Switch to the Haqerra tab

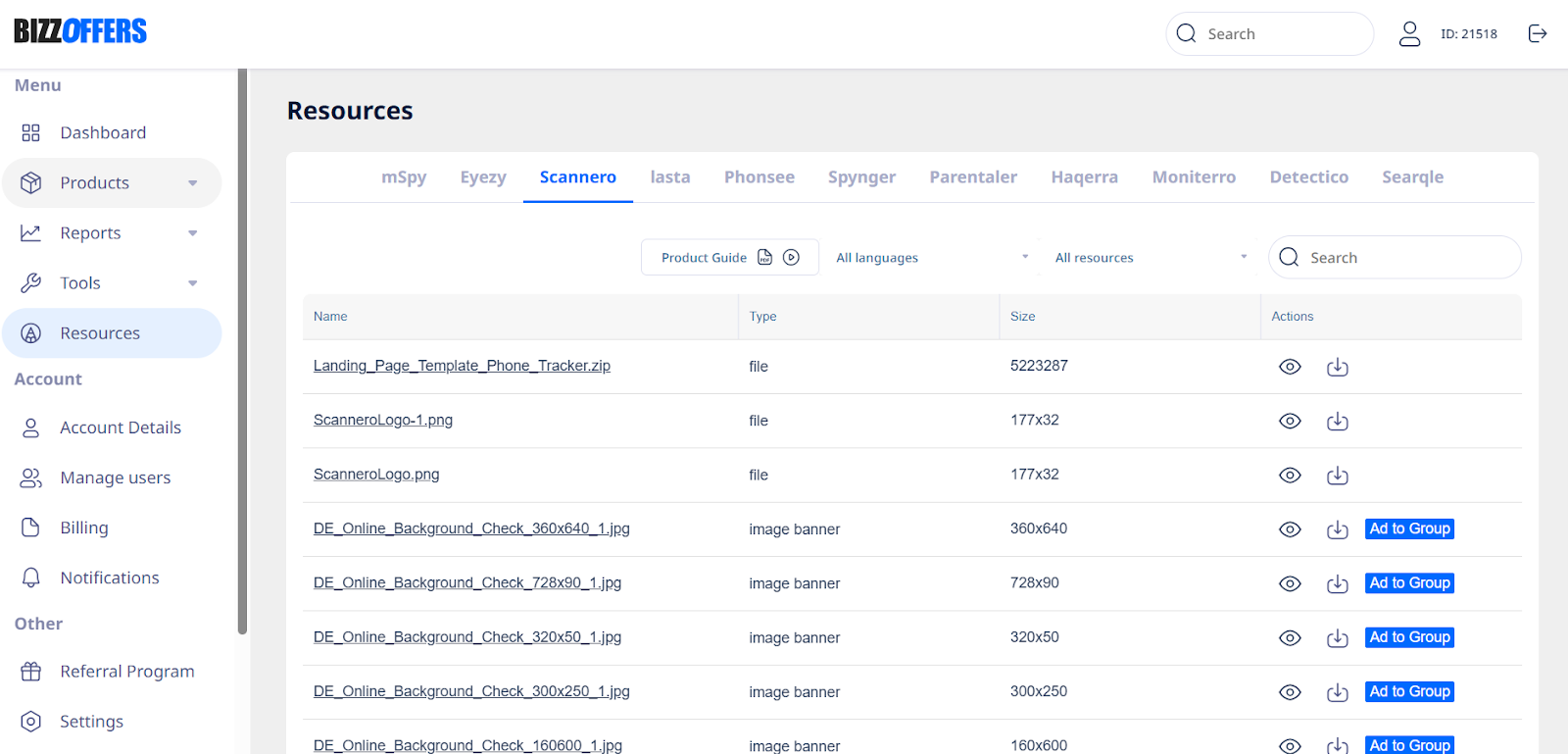(1085, 177)
